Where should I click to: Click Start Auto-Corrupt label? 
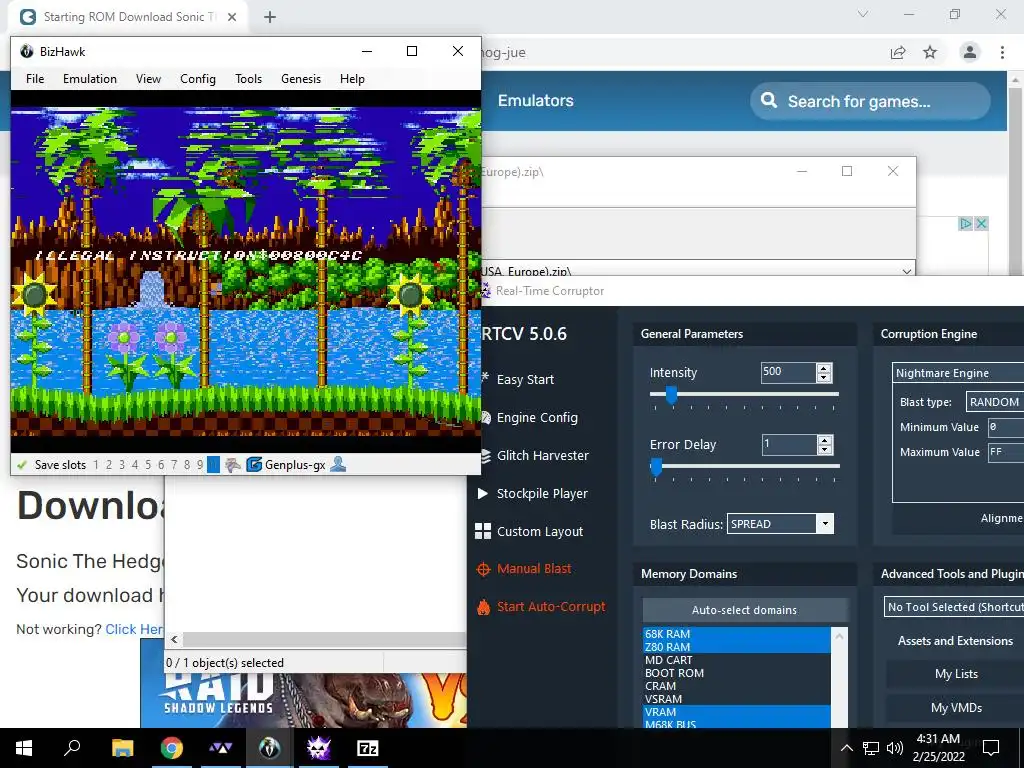[551, 607]
